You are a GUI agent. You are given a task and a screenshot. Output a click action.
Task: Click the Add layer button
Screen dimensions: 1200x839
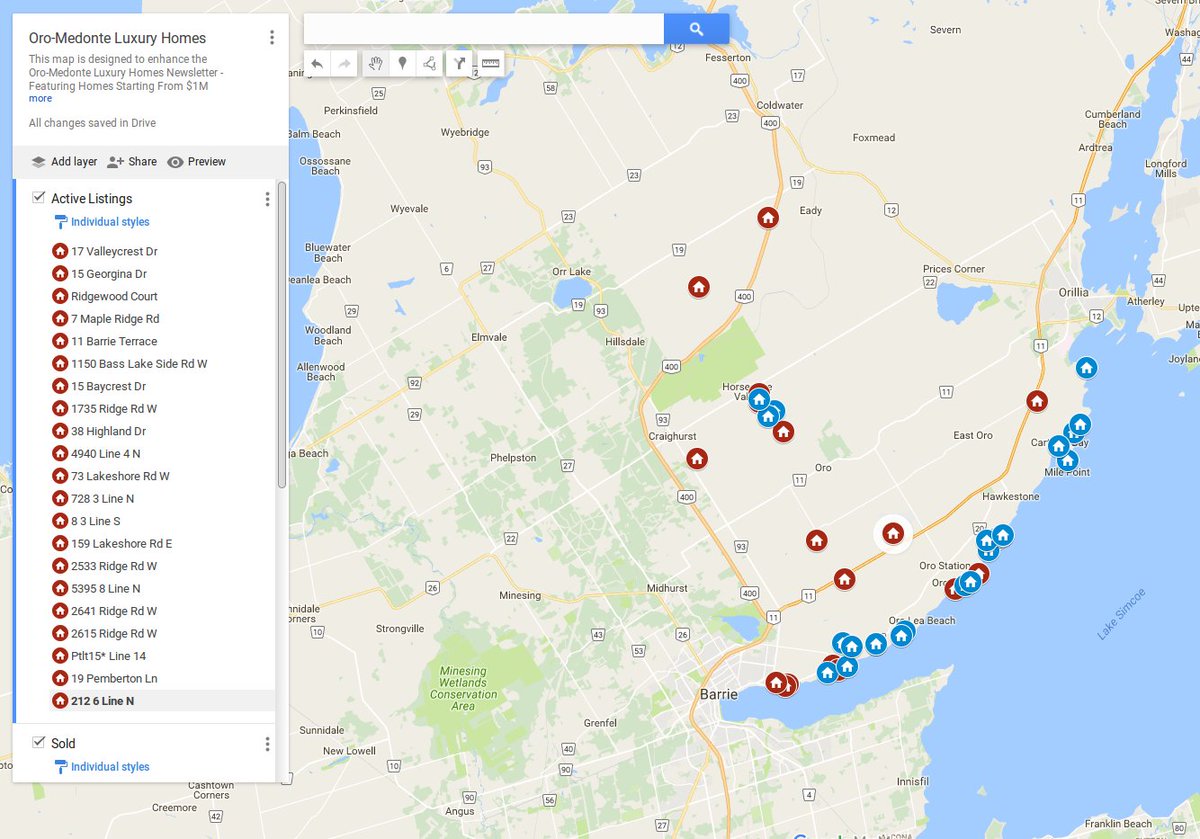point(64,162)
